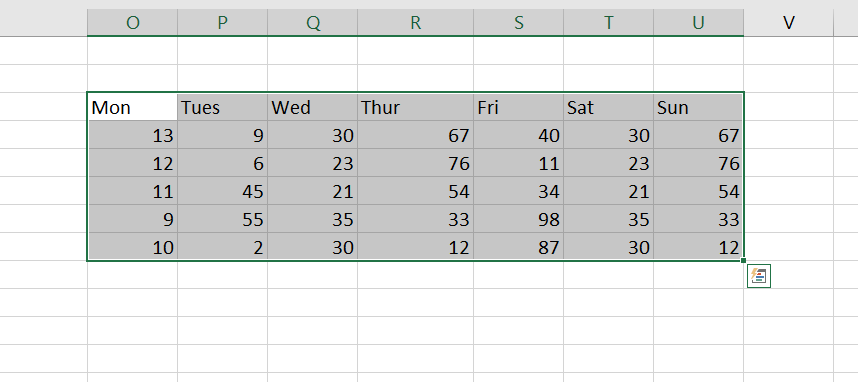Select the cell with value 87
The width and height of the screenshot is (858, 382).
(518, 247)
